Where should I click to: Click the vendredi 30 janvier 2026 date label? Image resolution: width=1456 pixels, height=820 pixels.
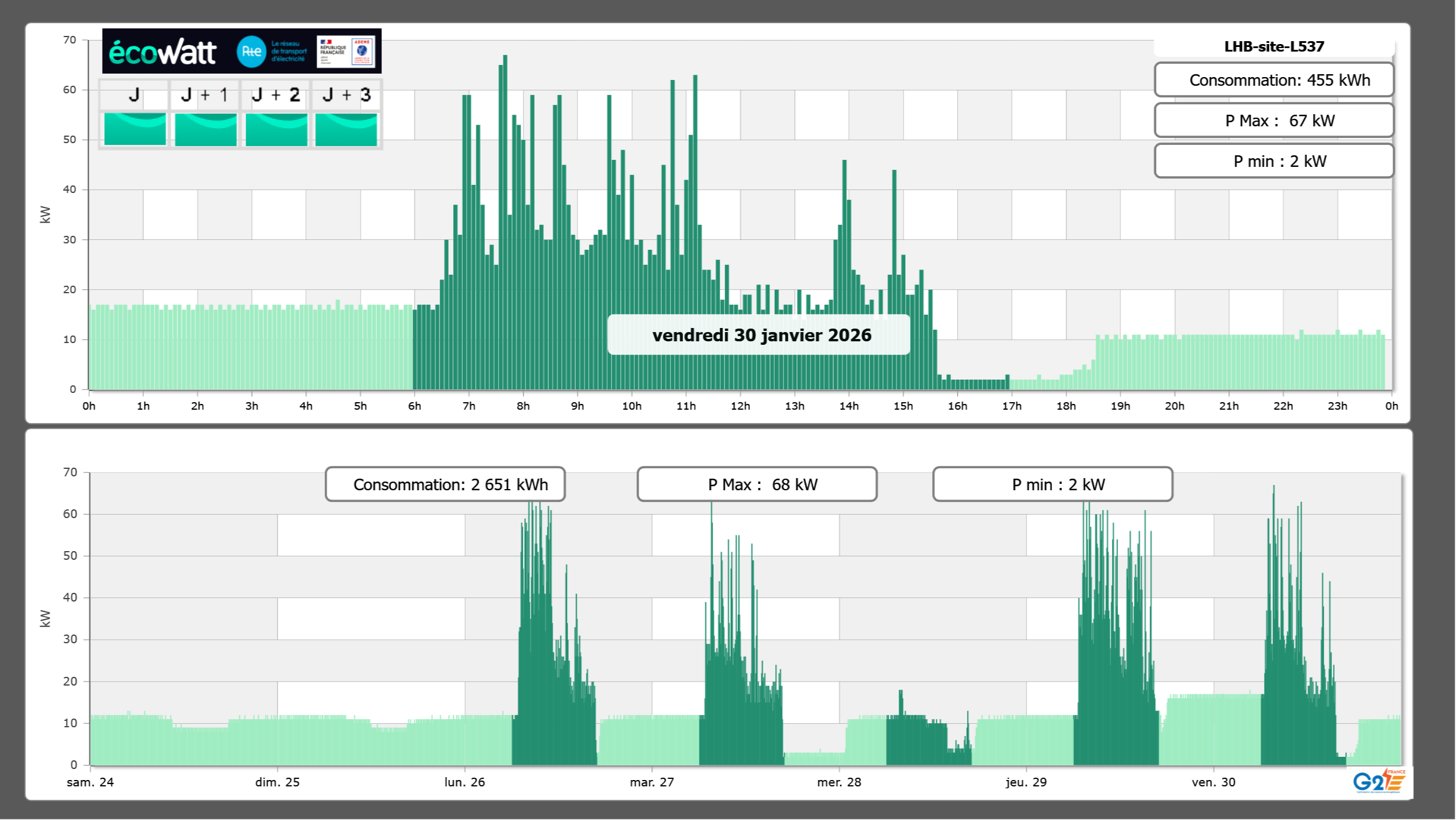[x=761, y=335]
